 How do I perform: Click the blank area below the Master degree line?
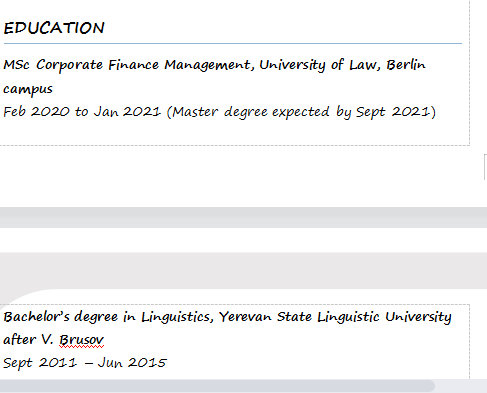(x=233, y=133)
